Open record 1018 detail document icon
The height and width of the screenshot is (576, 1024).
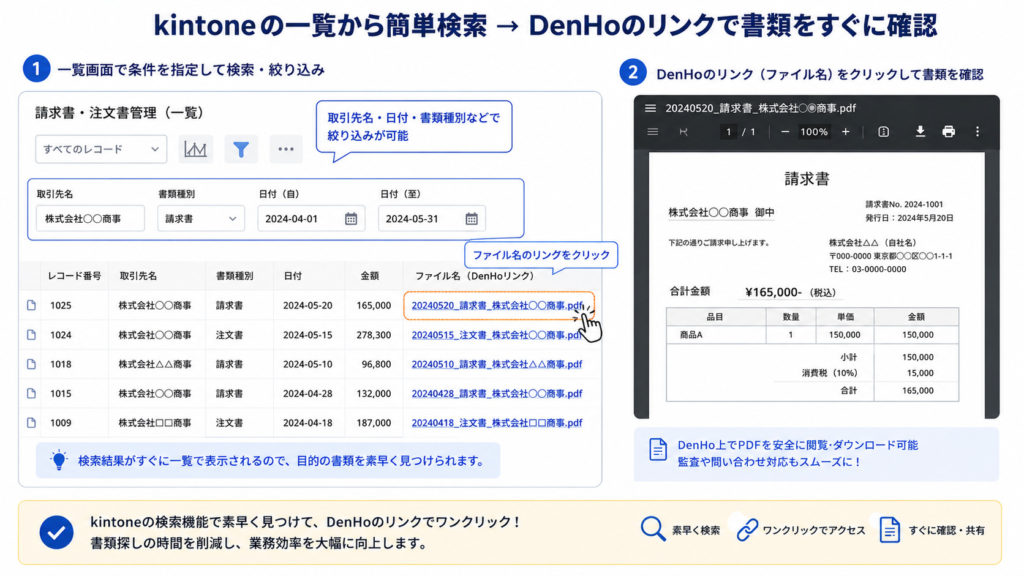click(31, 364)
